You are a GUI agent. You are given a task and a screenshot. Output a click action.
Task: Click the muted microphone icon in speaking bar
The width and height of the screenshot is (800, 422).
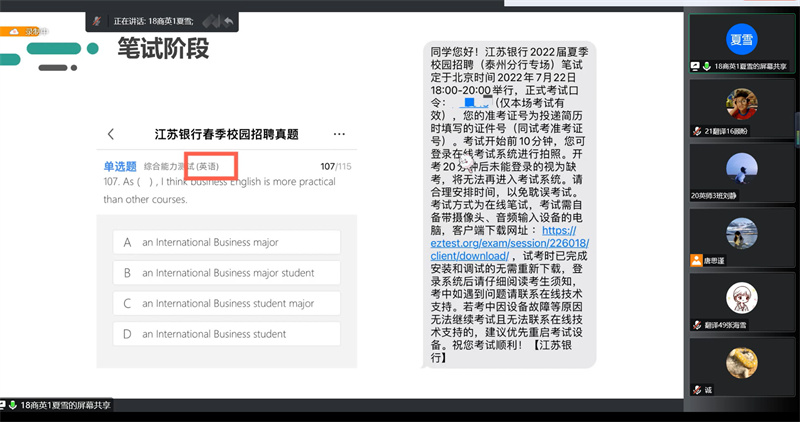pos(97,20)
